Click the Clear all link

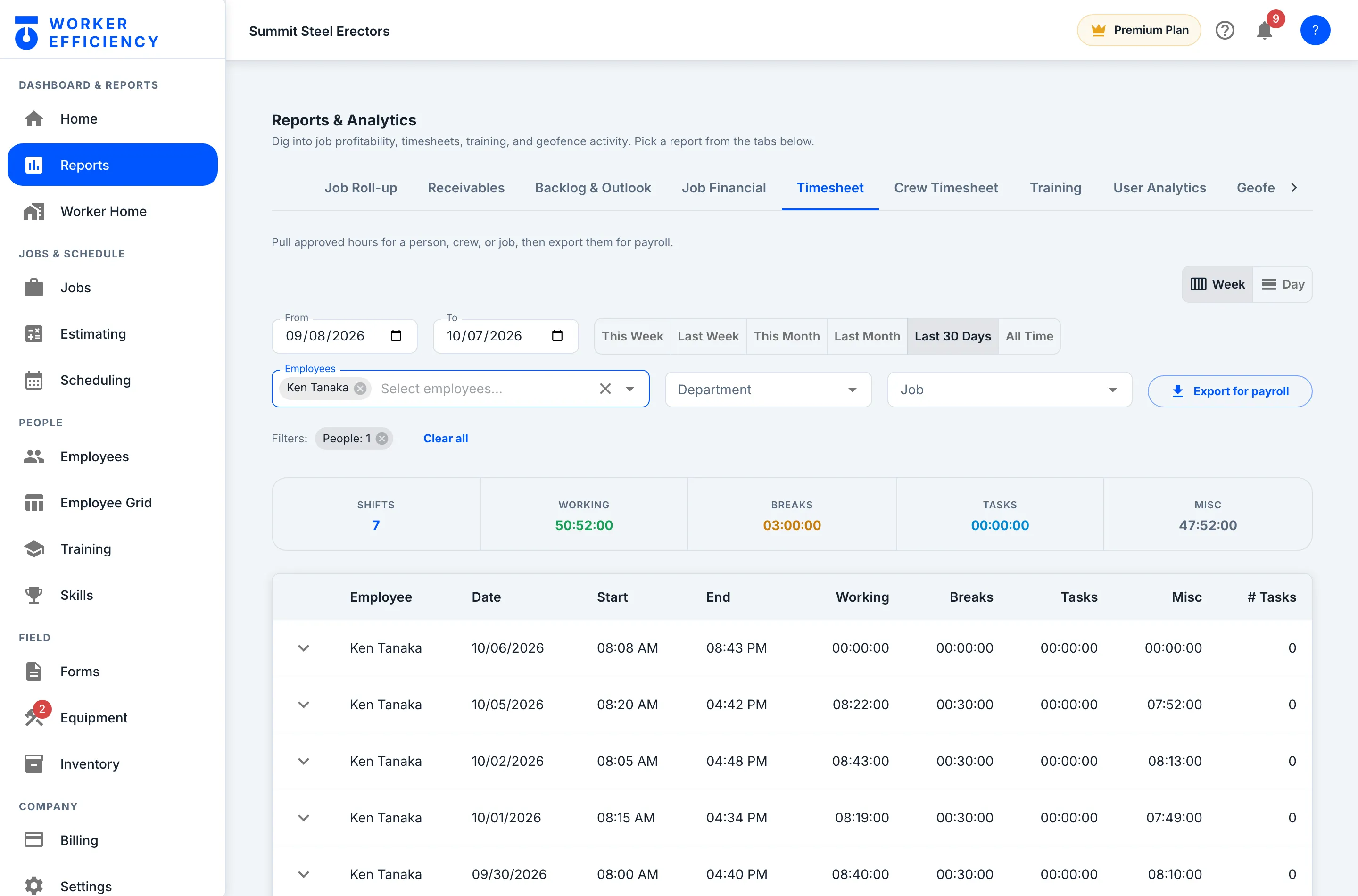click(445, 438)
